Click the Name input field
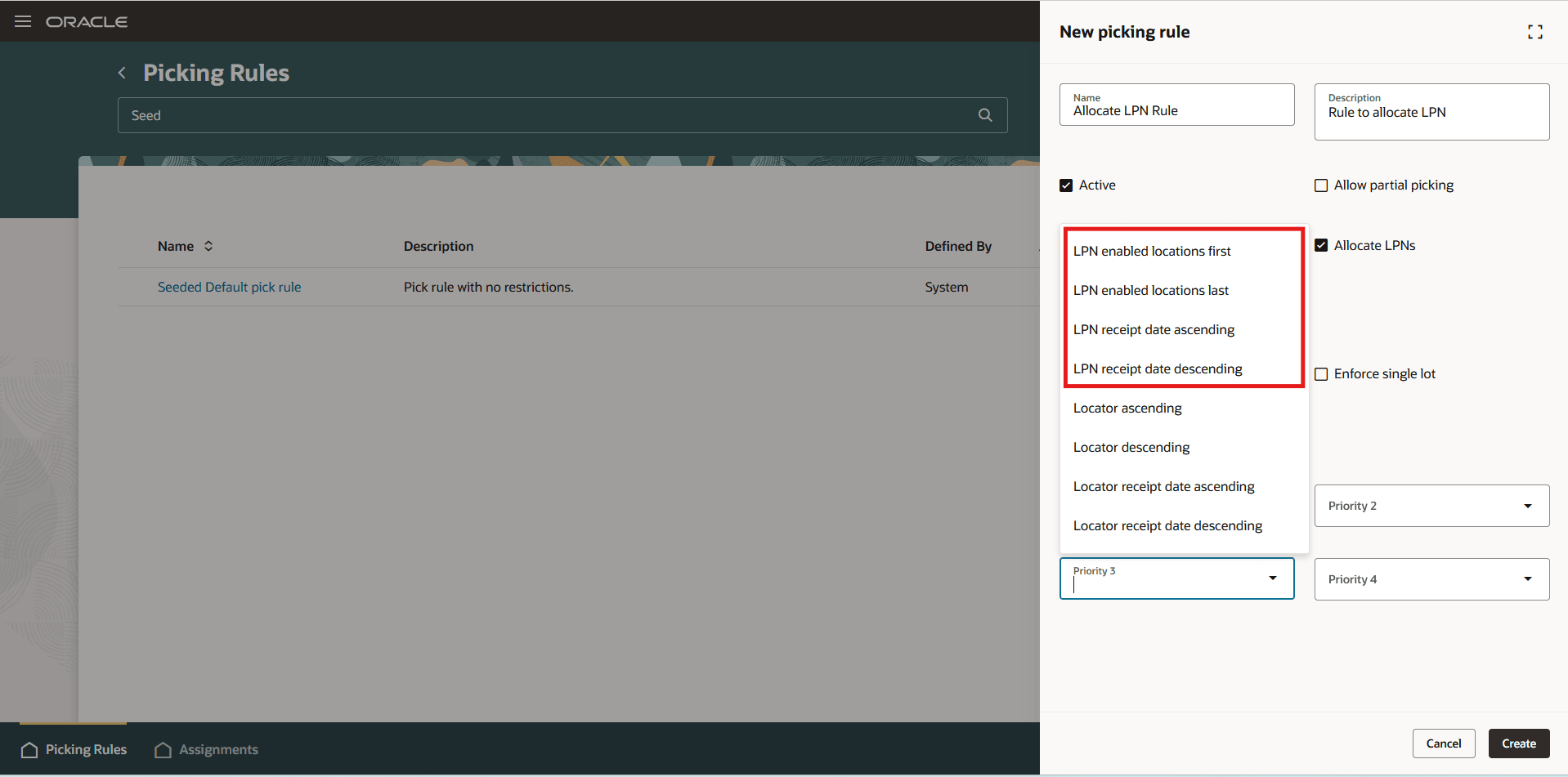Image resolution: width=1568 pixels, height=777 pixels. tap(1176, 105)
